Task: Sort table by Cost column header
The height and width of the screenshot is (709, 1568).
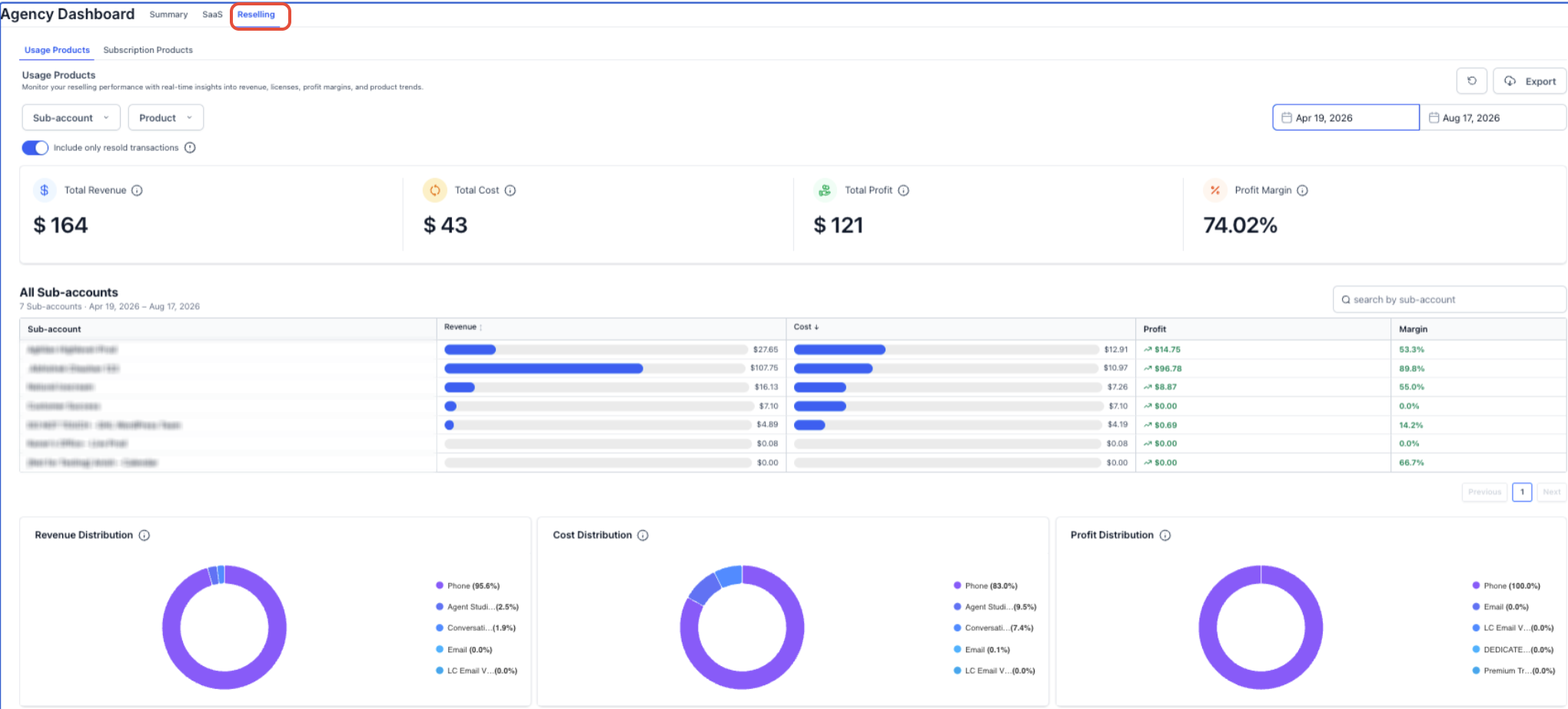Action: 806,327
